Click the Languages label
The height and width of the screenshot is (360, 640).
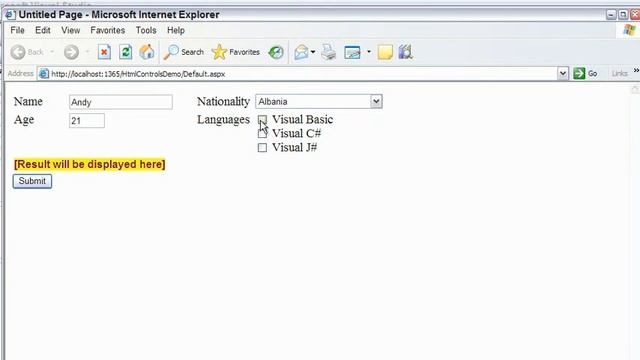[223, 120]
